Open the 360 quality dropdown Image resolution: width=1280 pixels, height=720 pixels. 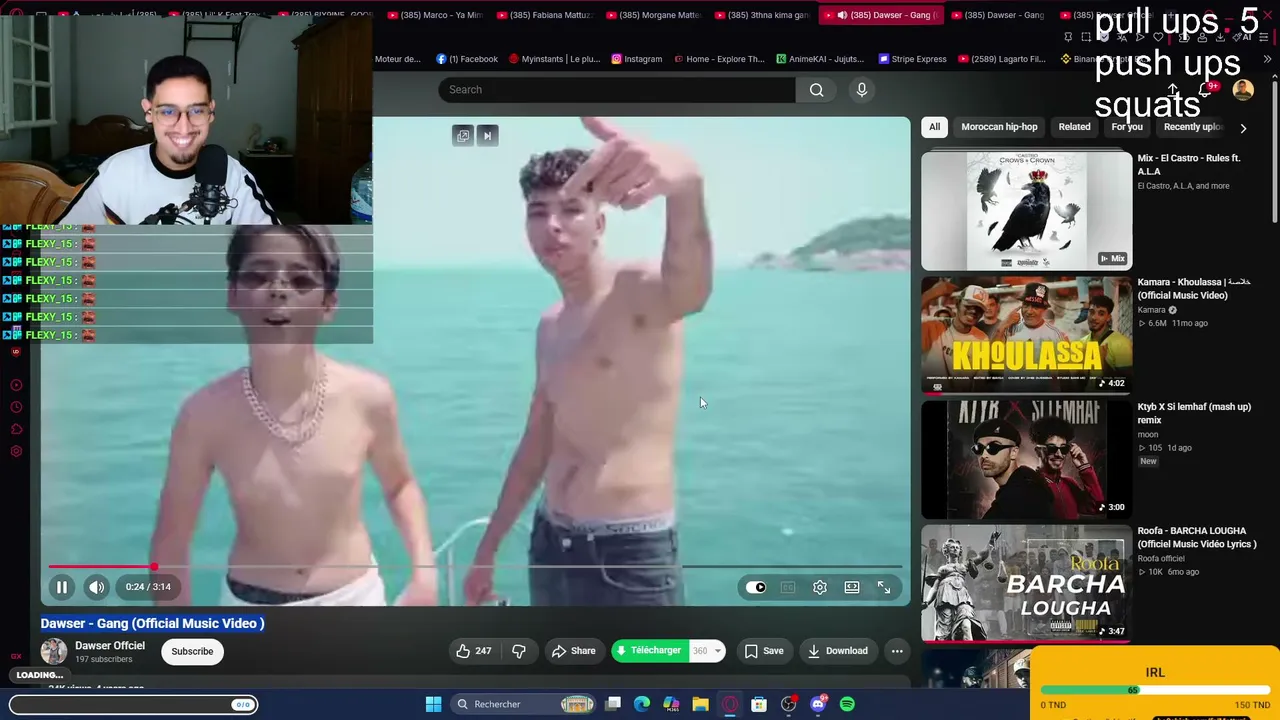[707, 651]
